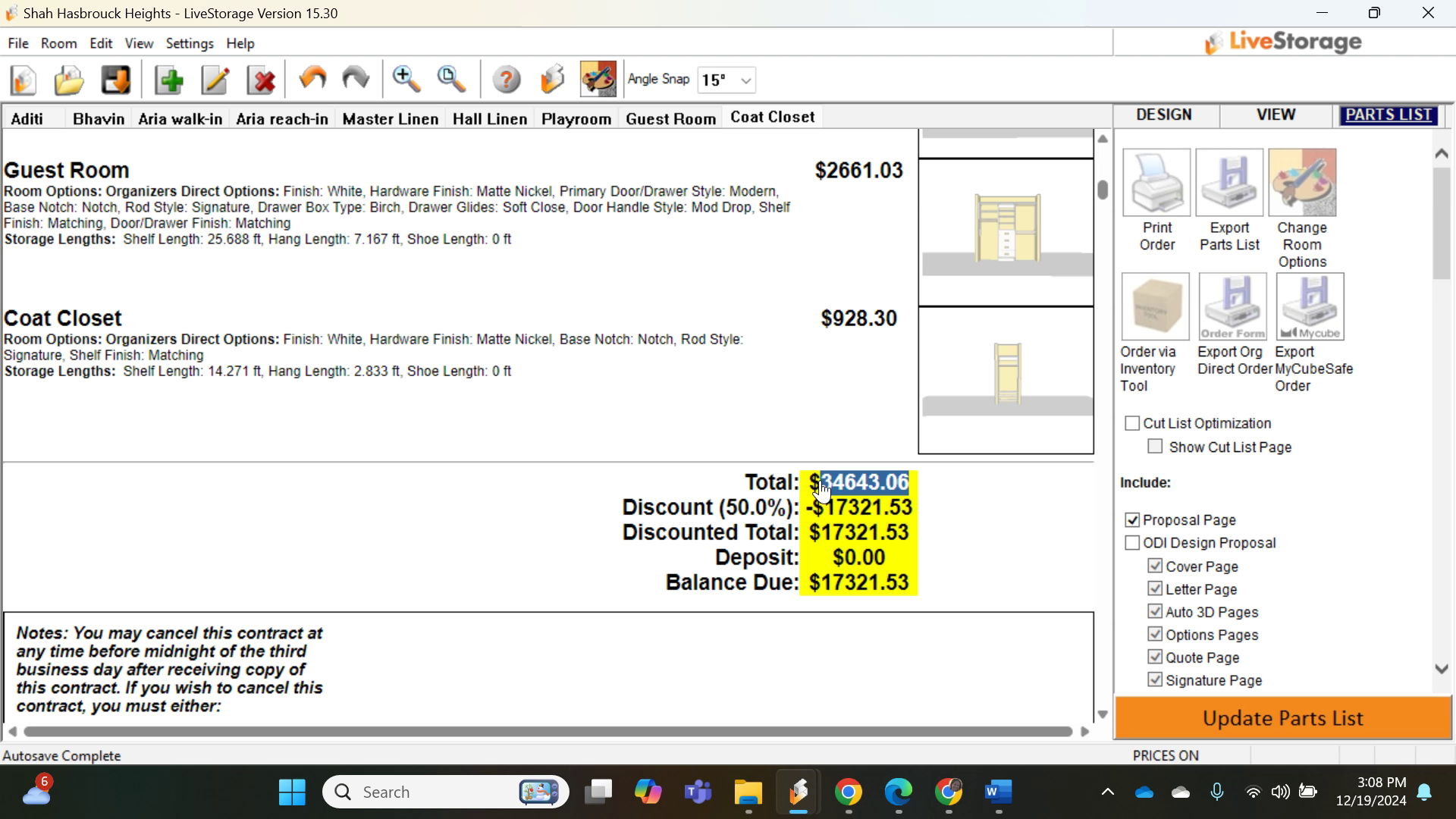Open the Settings menu

[x=189, y=43]
